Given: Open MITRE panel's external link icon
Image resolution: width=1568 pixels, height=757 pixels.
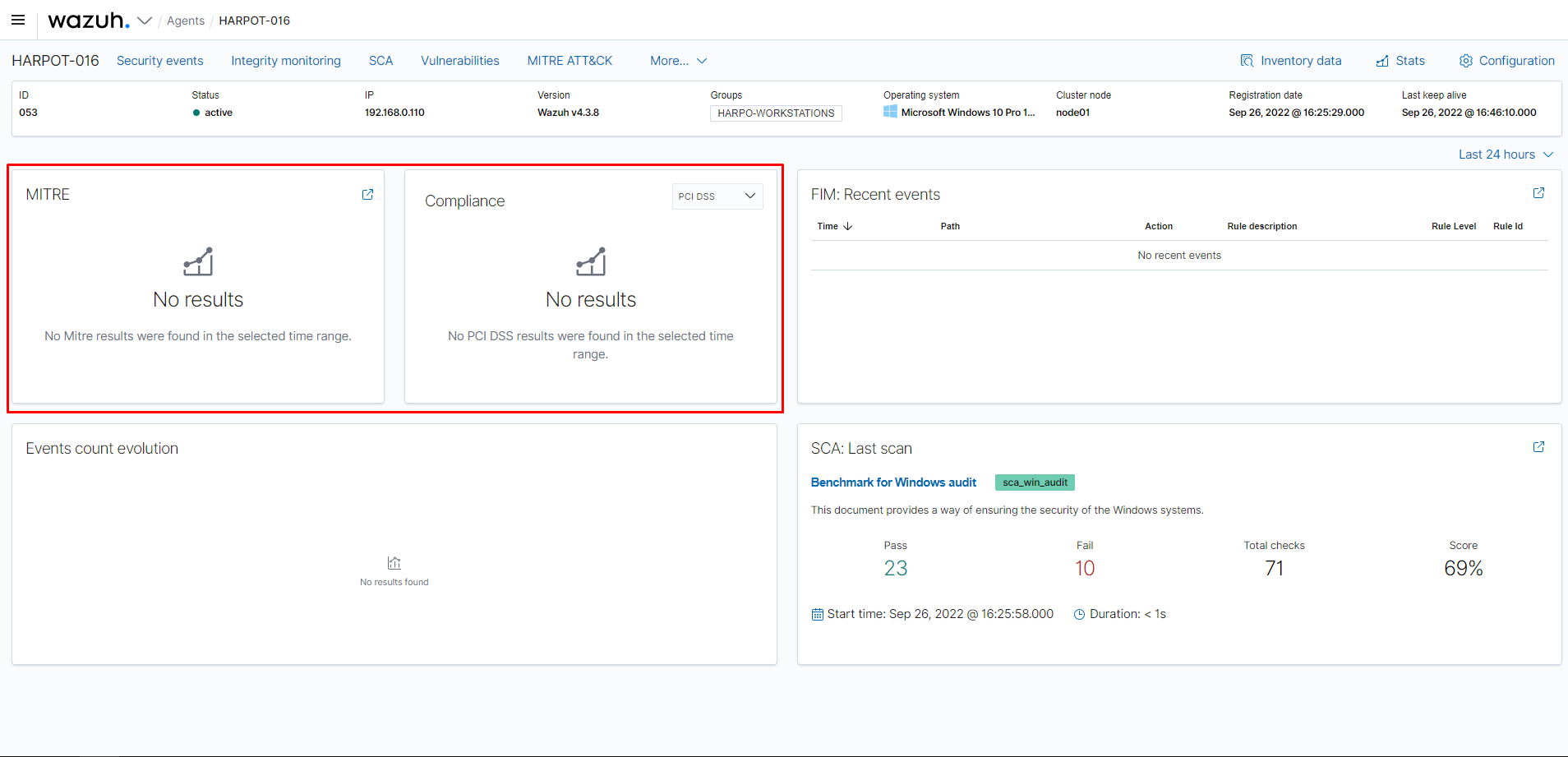Looking at the screenshot, I should (367, 194).
